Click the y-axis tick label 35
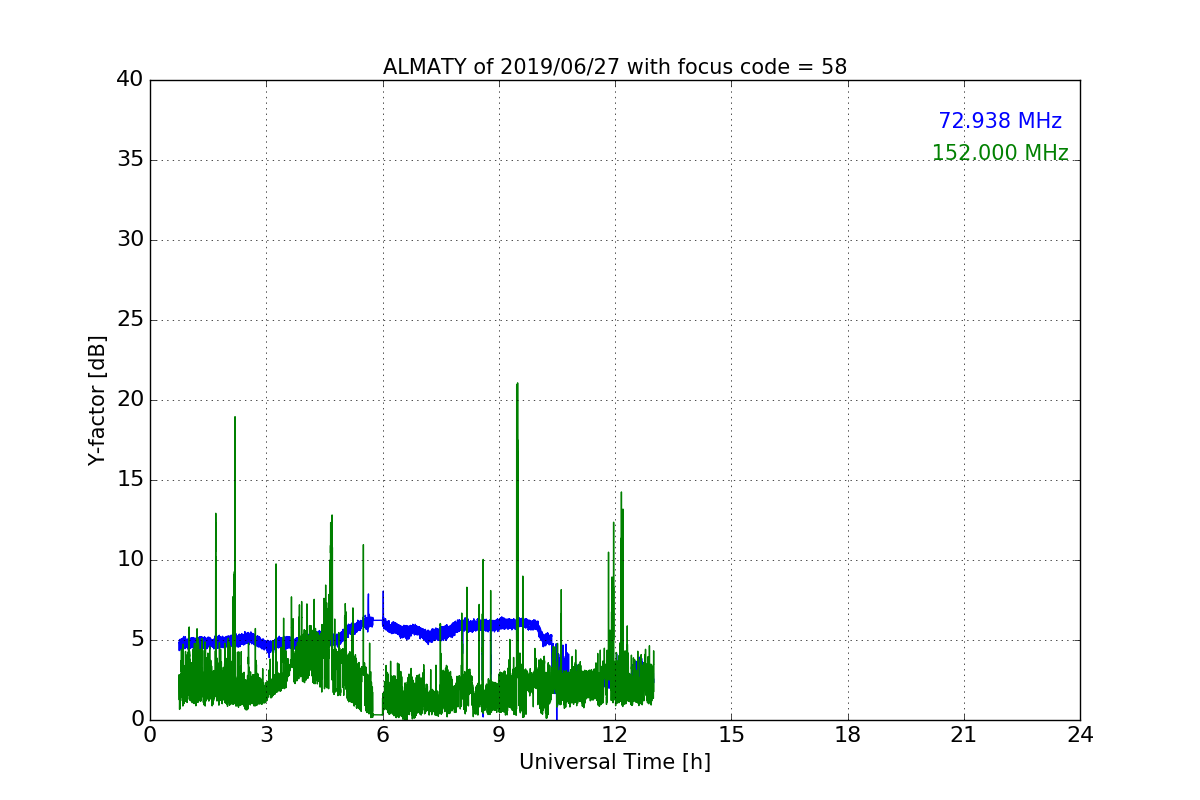Viewport: 1200px width, 800px height. (130, 160)
